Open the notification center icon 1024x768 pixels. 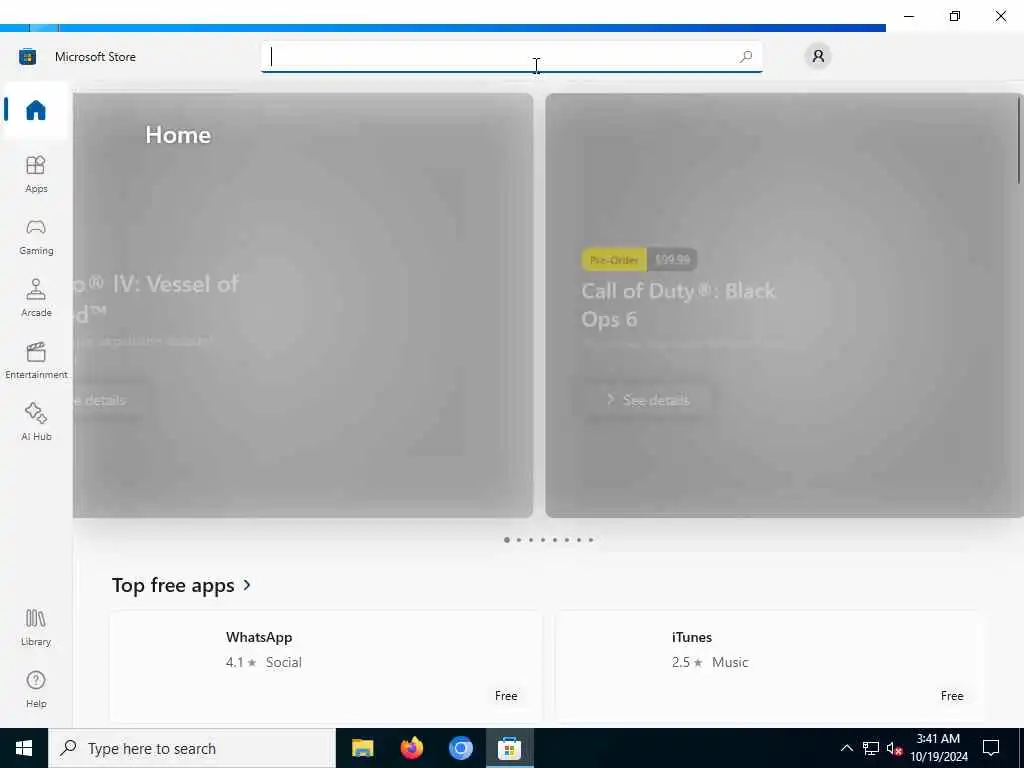coord(991,748)
